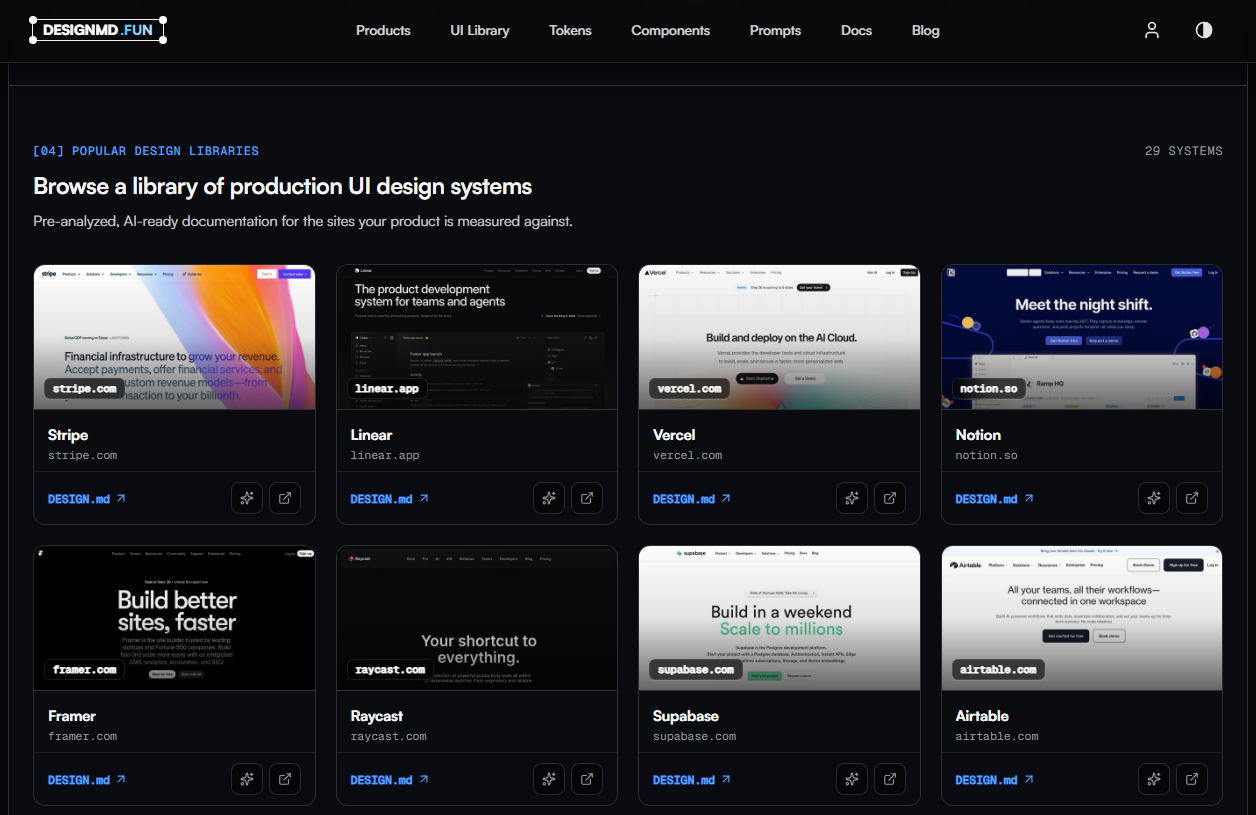Click the '[04] POPULAR DESIGN LIBRARIES' label
Image resolution: width=1256 pixels, height=815 pixels.
point(146,151)
